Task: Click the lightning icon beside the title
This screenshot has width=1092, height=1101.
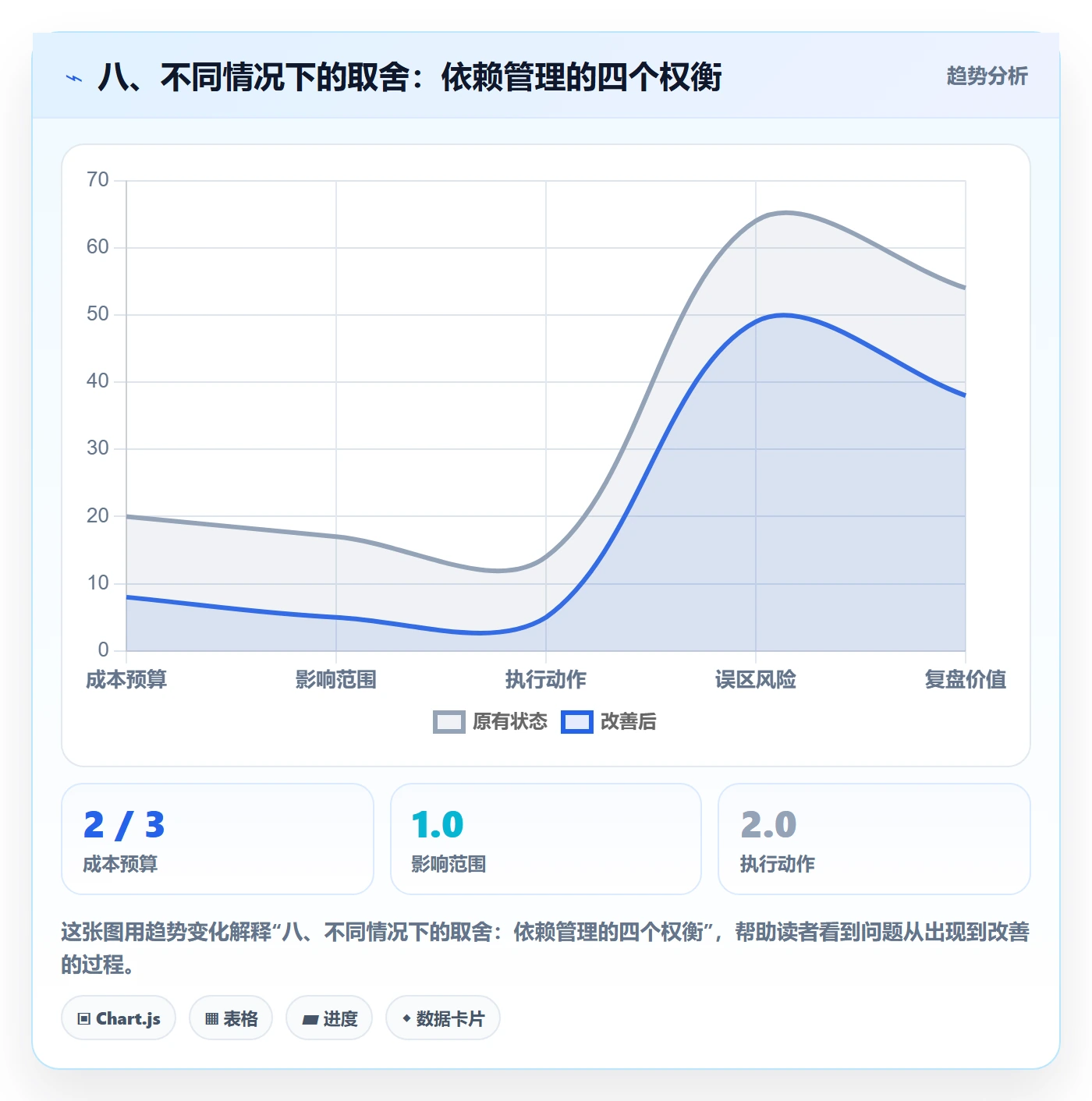Action: (x=74, y=78)
